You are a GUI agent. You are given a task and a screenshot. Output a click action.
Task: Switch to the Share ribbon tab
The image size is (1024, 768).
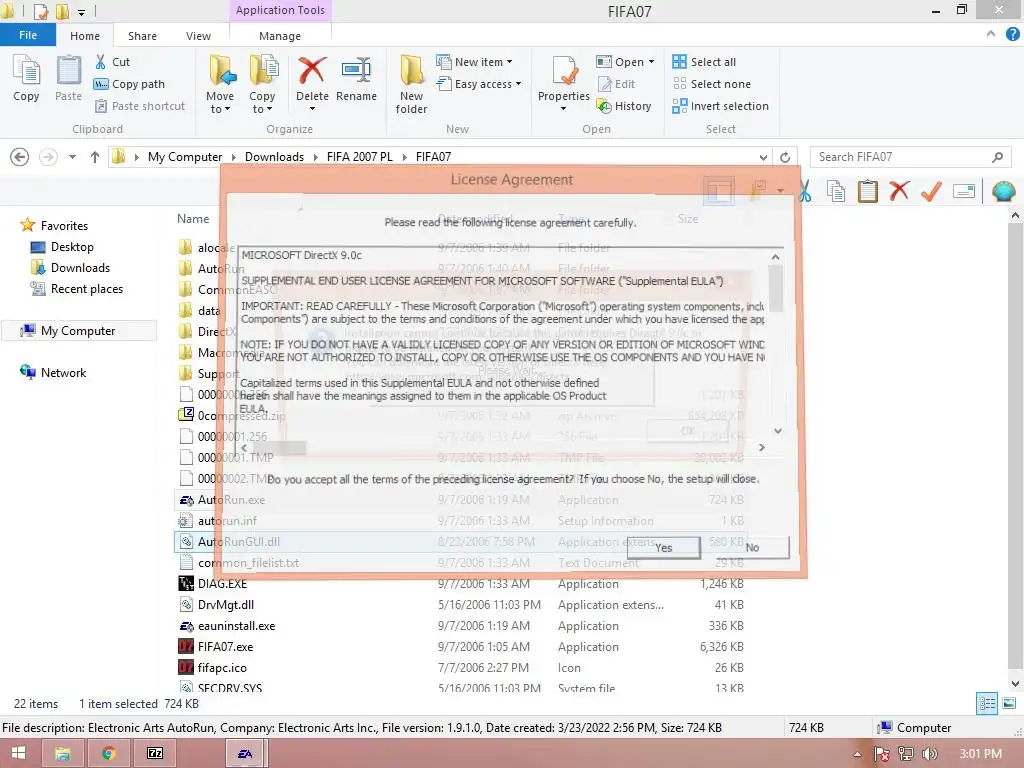[x=142, y=36]
